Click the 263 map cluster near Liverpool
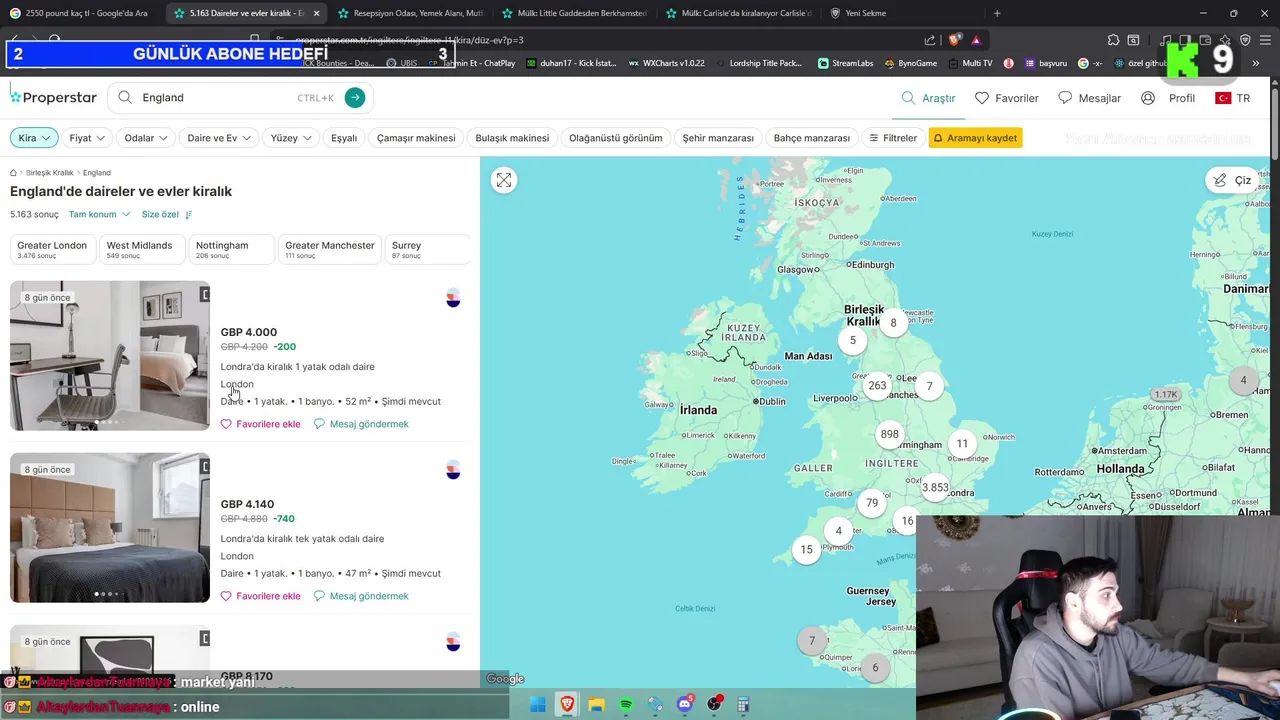This screenshot has width=1280, height=720. click(x=877, y=385)
